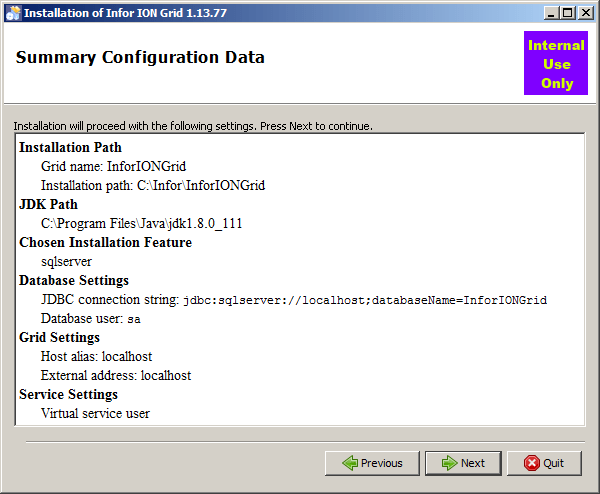Close the installer window from the title bar
Image resolution: width=600 pixels, height=494 pixels.
point(585,13)
